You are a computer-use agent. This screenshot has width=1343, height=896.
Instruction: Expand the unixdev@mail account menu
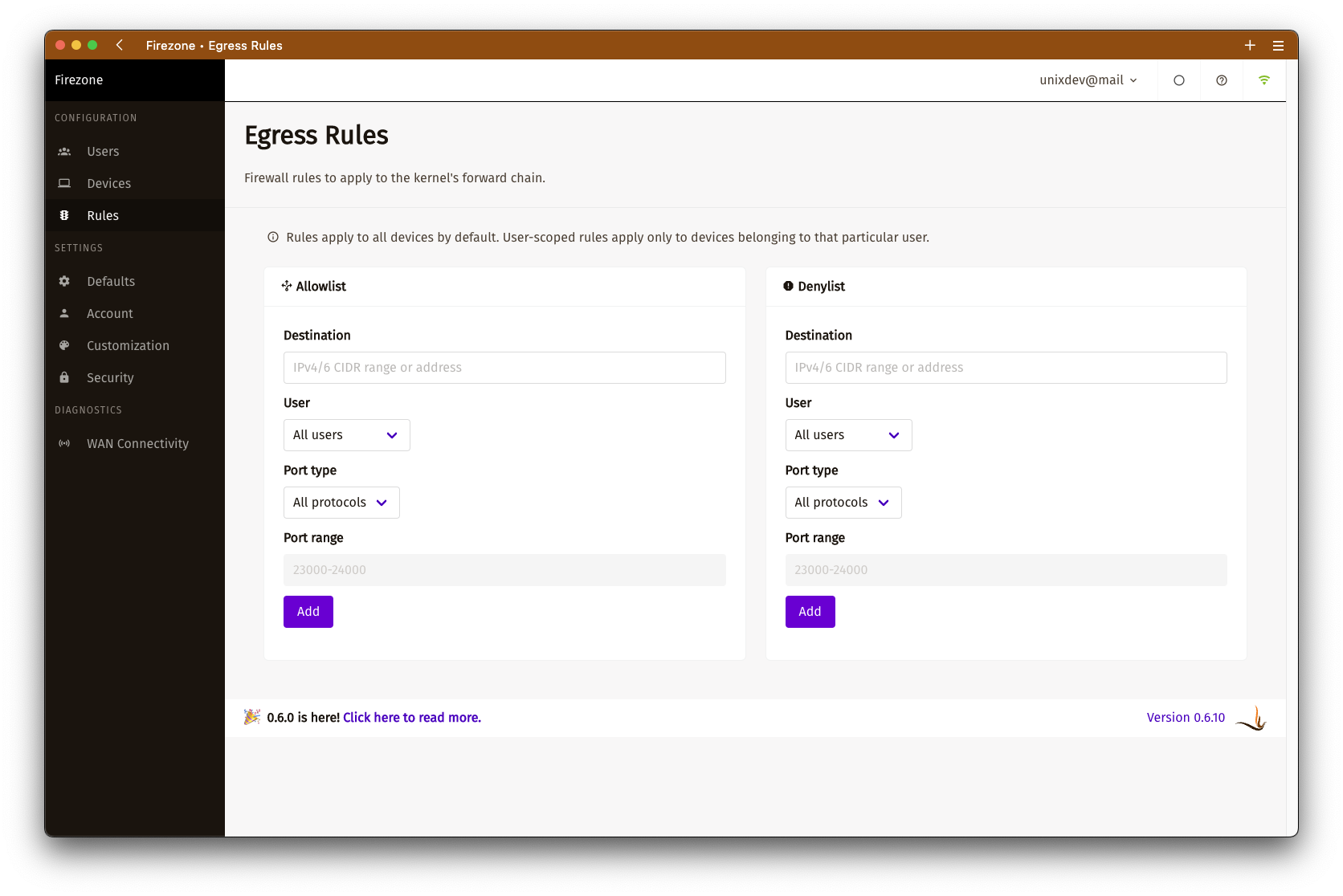click(x=1088, y=80)
